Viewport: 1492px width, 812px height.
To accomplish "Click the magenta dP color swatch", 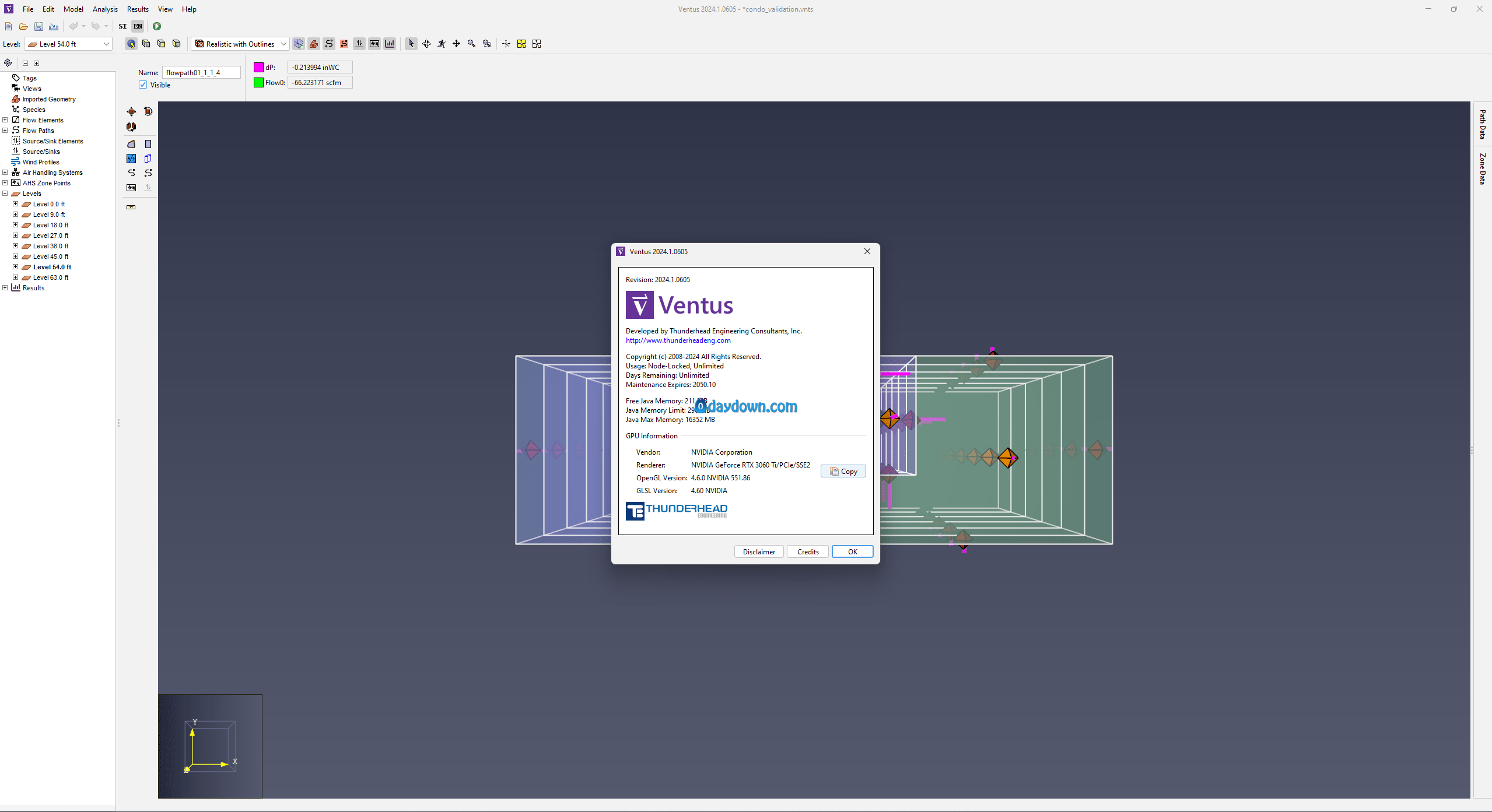I will [258, 68].
